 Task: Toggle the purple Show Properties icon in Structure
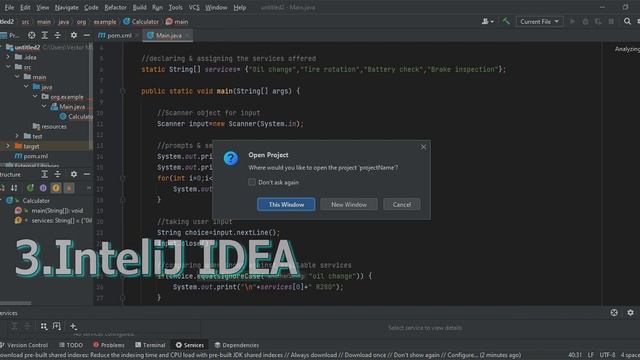[x=43, y=188]
